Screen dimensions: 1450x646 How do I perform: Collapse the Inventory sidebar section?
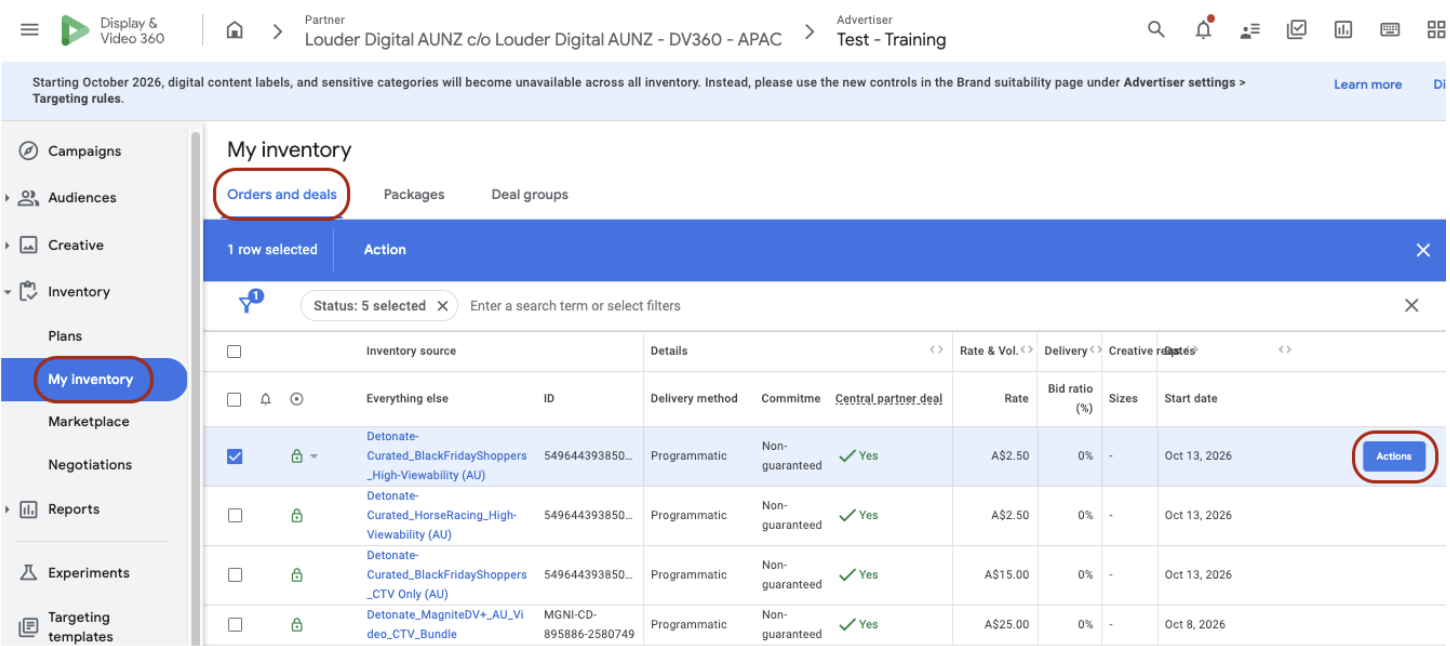[7, 292]
